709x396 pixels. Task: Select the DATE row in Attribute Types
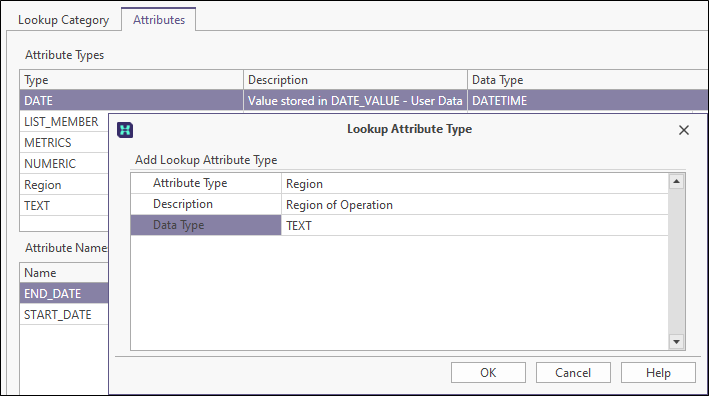[364, 100]
